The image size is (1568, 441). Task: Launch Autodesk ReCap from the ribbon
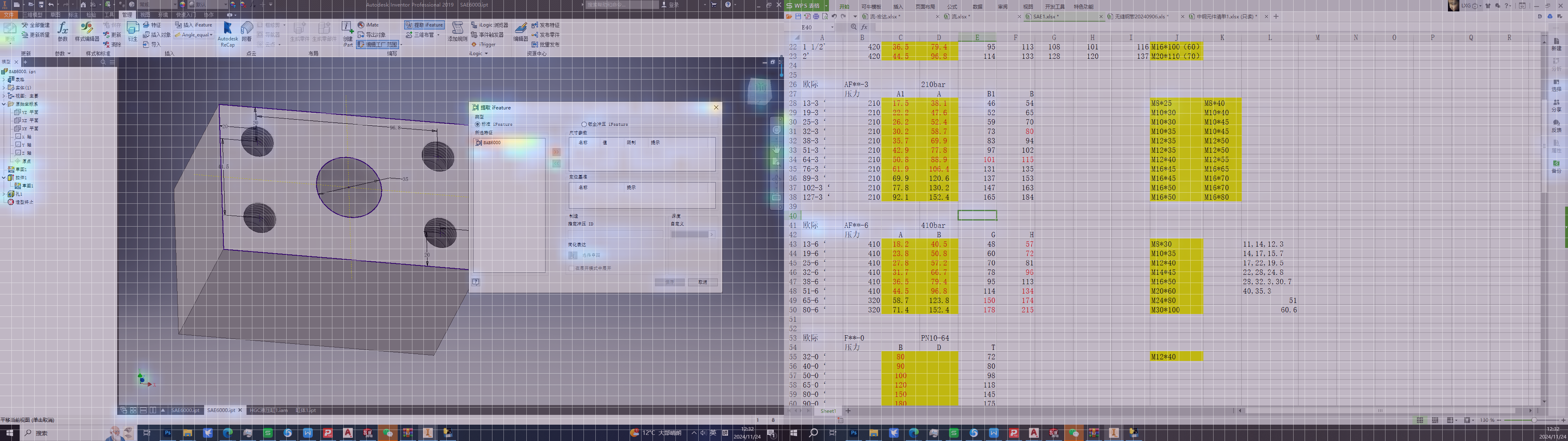(228, 34)
